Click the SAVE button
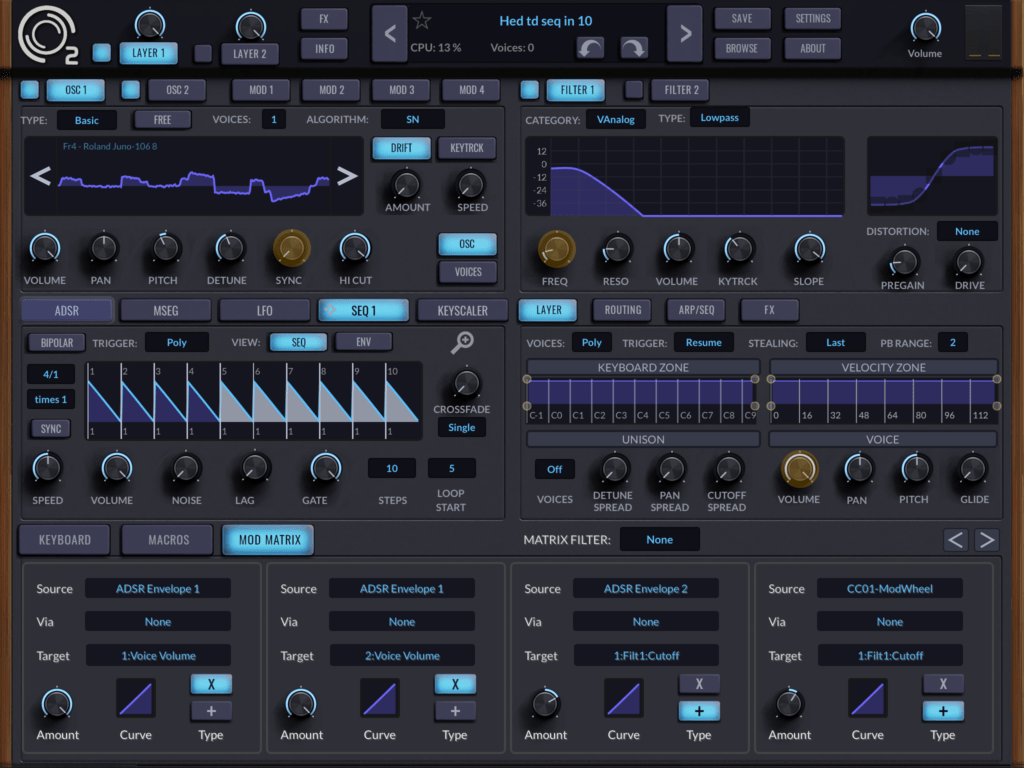This screenshot has height=768, width=1024. click(742, 18)
